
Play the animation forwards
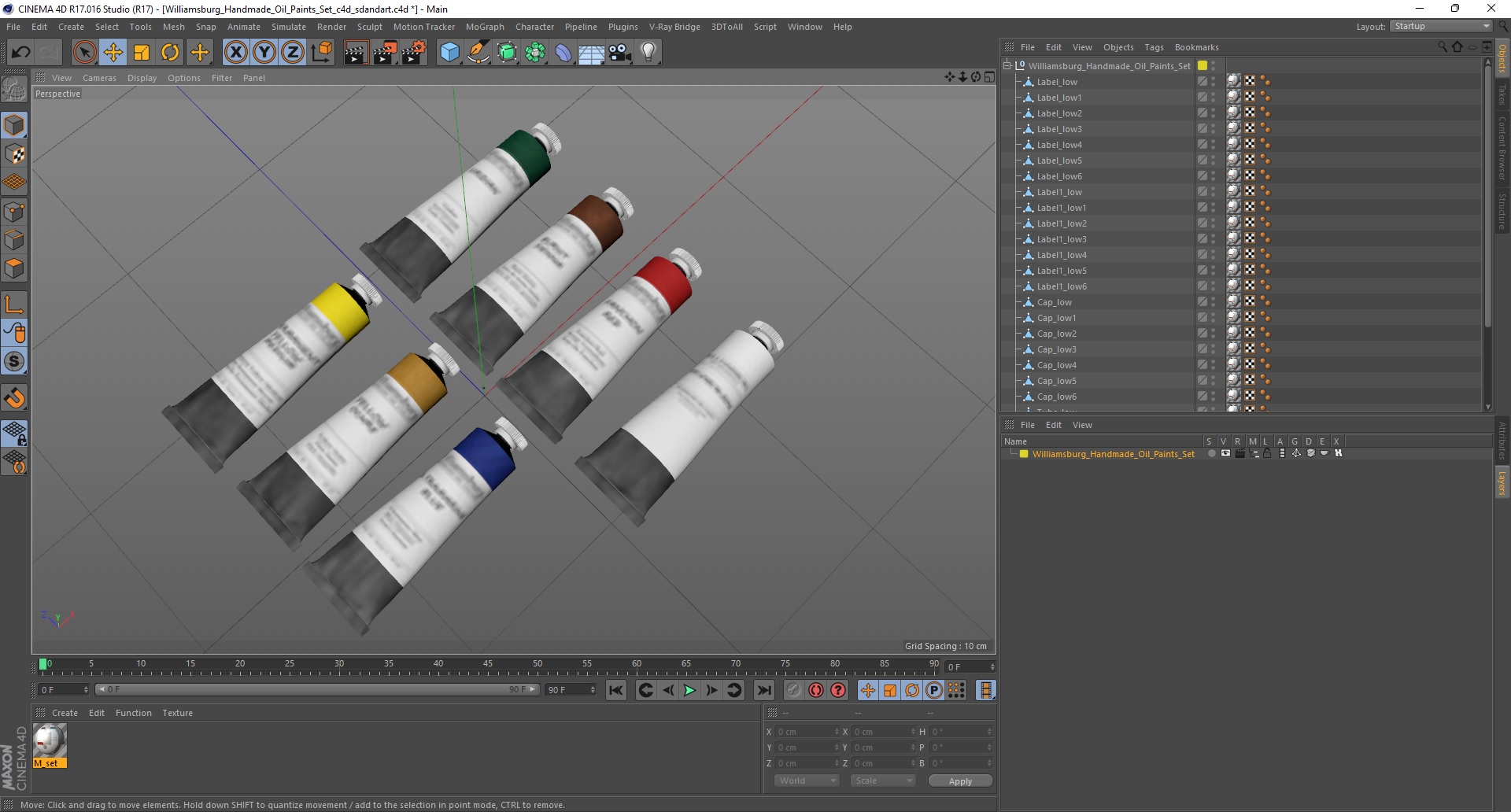tap(689, 690)
